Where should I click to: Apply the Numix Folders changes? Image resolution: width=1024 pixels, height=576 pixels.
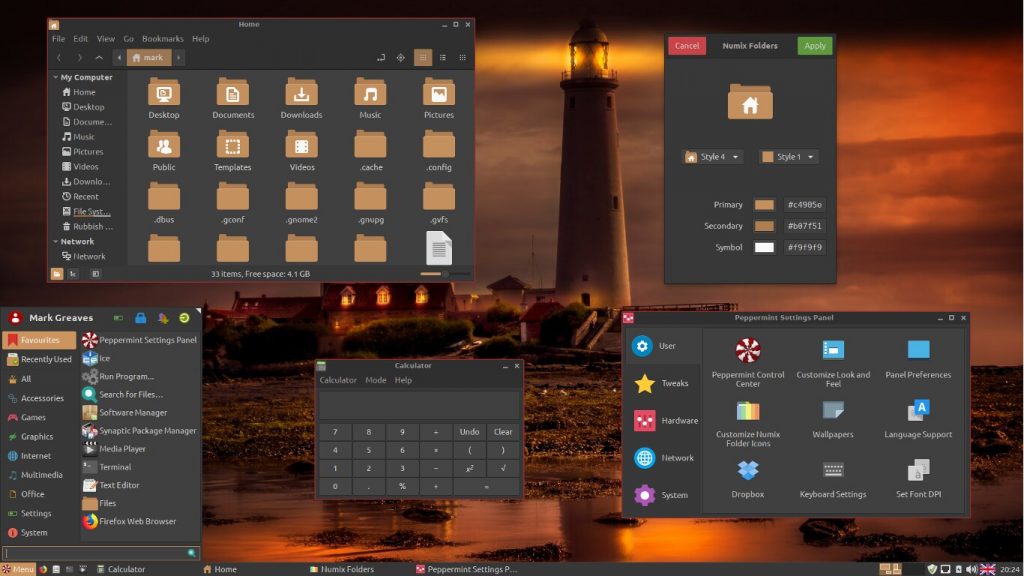pos(815,45)
